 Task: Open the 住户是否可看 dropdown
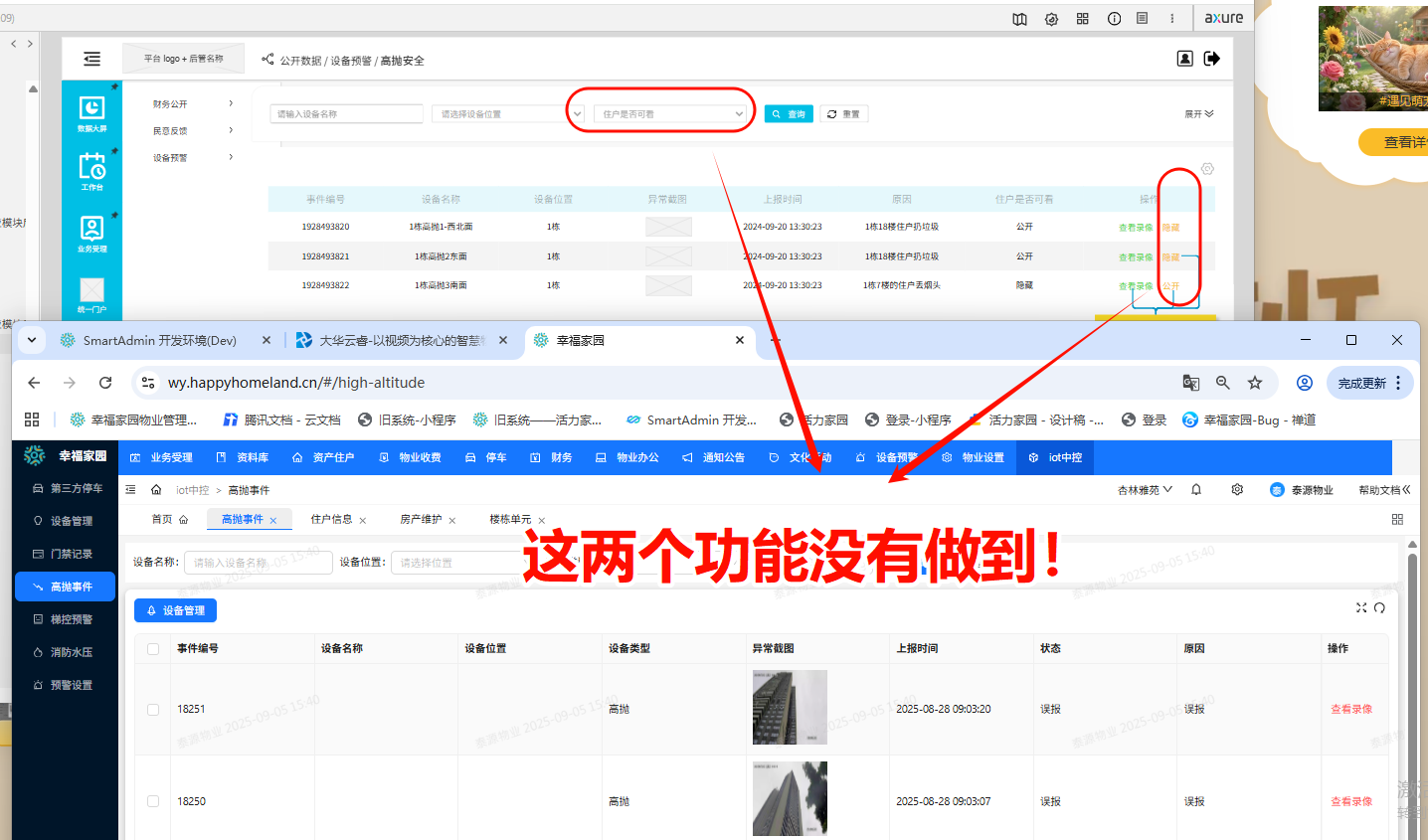point(669,114)
